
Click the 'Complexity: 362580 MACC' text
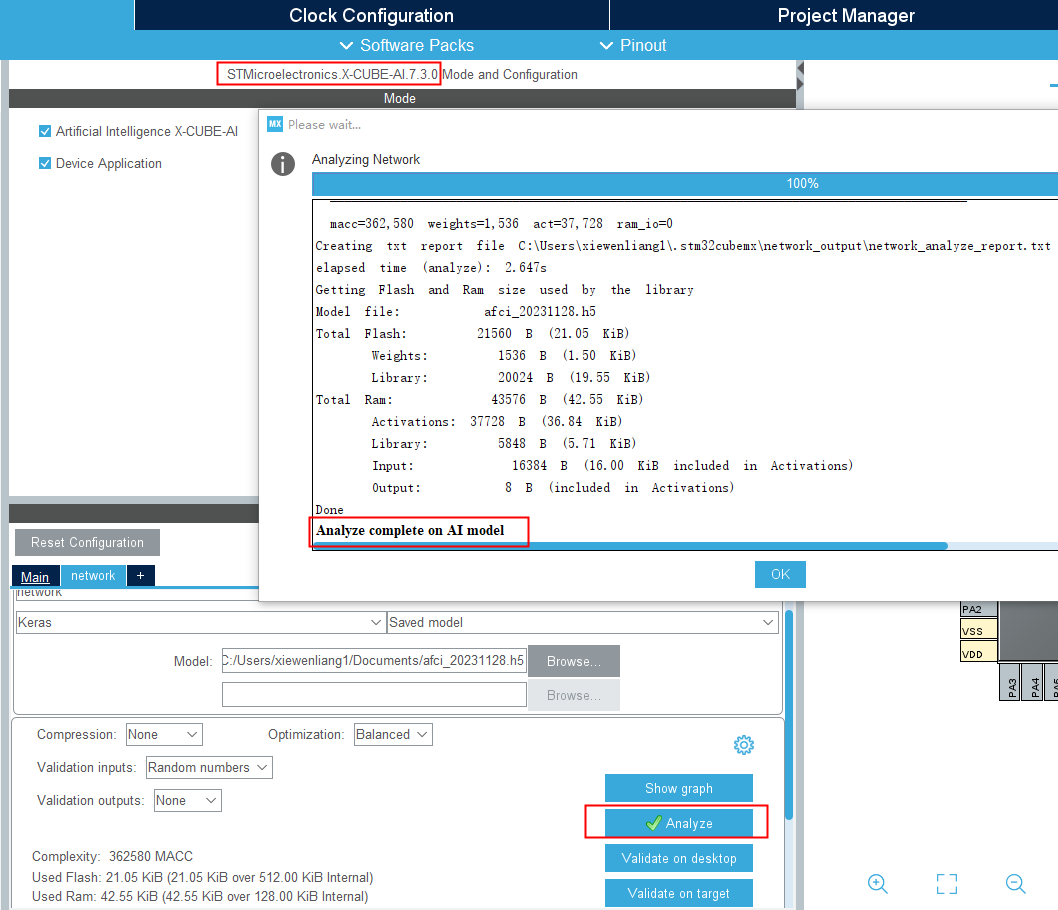(112, 856)
